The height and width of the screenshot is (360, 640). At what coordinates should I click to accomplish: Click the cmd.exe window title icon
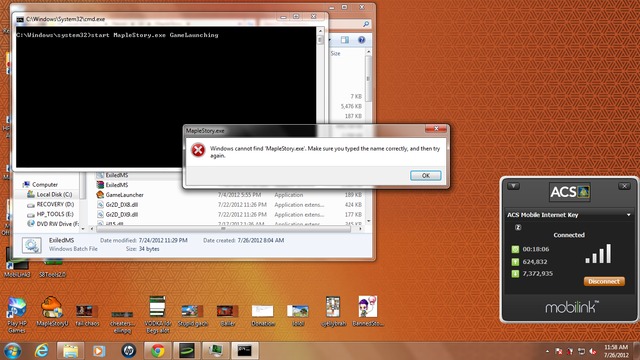(20, 19)
